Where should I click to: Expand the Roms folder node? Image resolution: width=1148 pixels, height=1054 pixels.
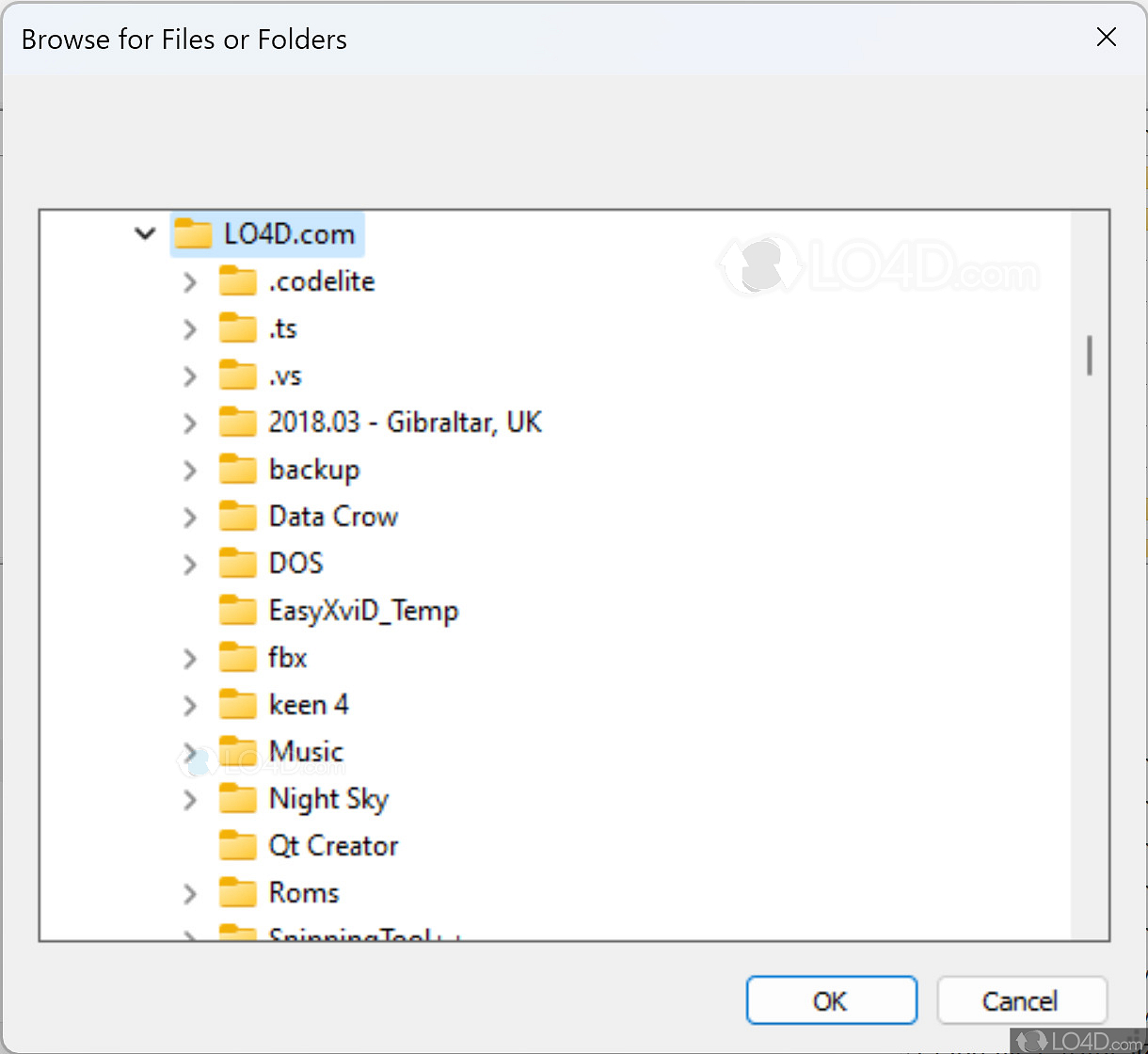(190, 893)
